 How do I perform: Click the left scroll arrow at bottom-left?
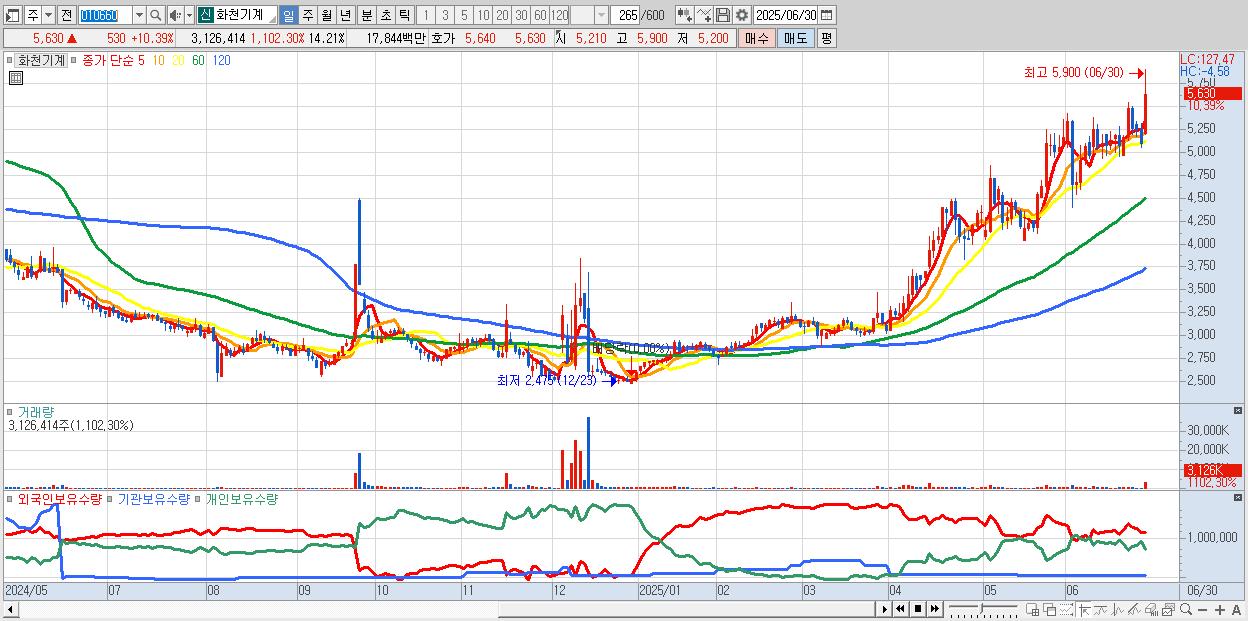click(x=10, y=609)
